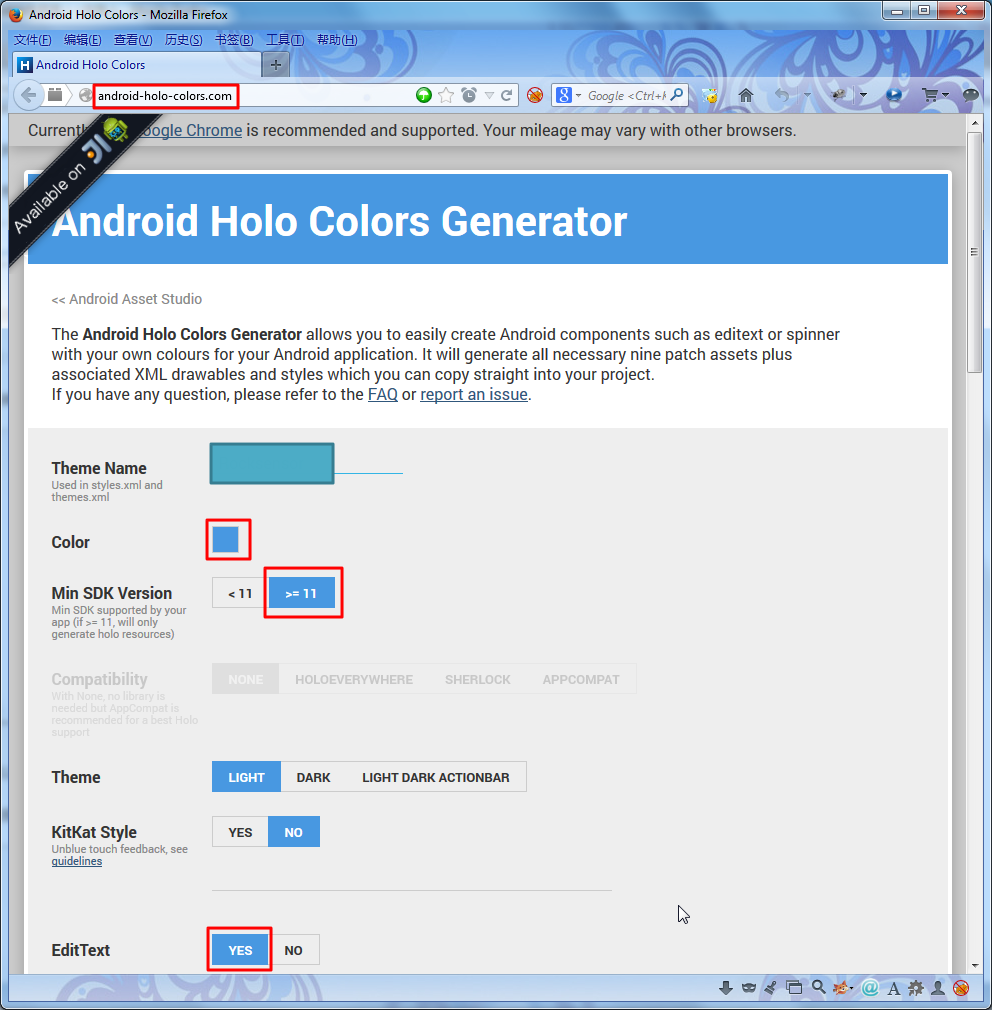Go to the home page with the house icon
The width and height of the screenshot is (992, 1010).
coord(746,95)
